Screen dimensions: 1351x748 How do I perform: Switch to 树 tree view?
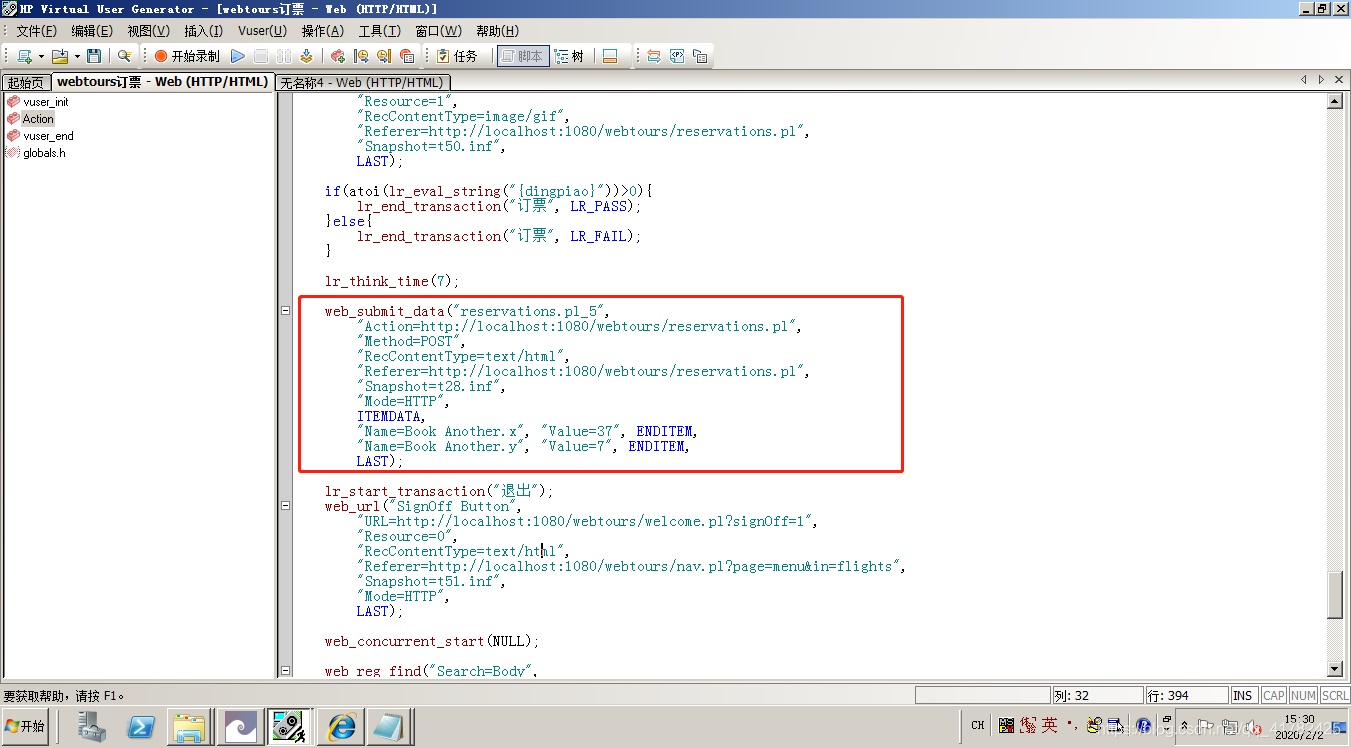[569, 56]
